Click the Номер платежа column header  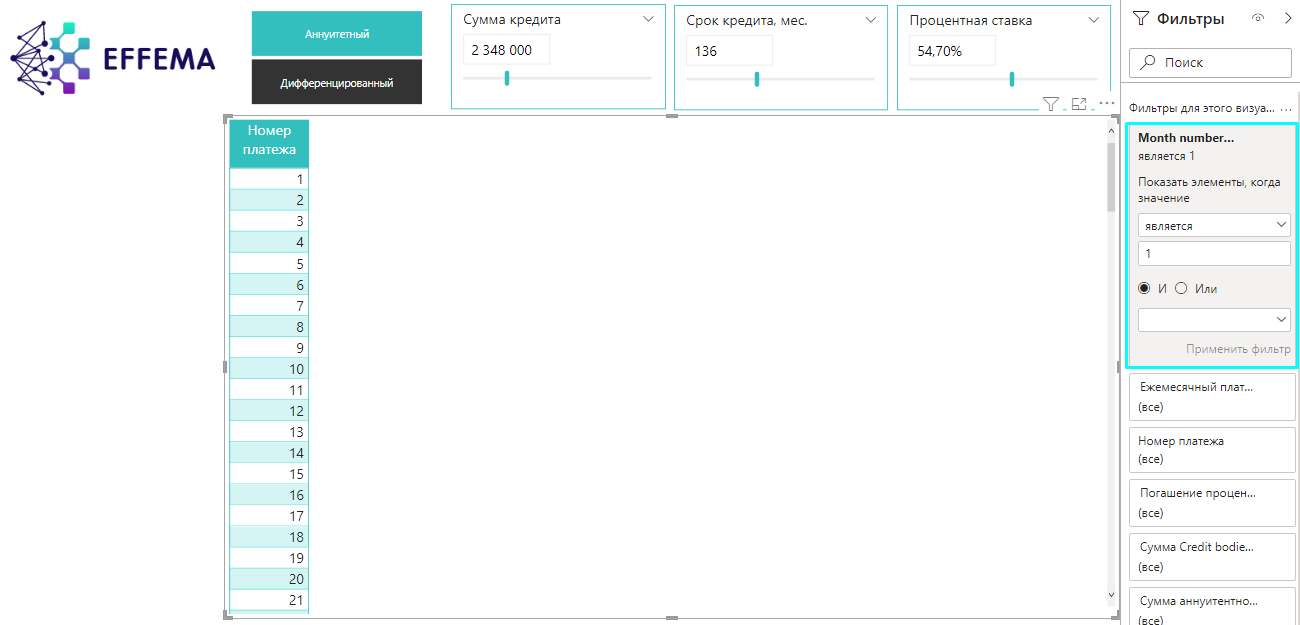click(x=270, y=141)
